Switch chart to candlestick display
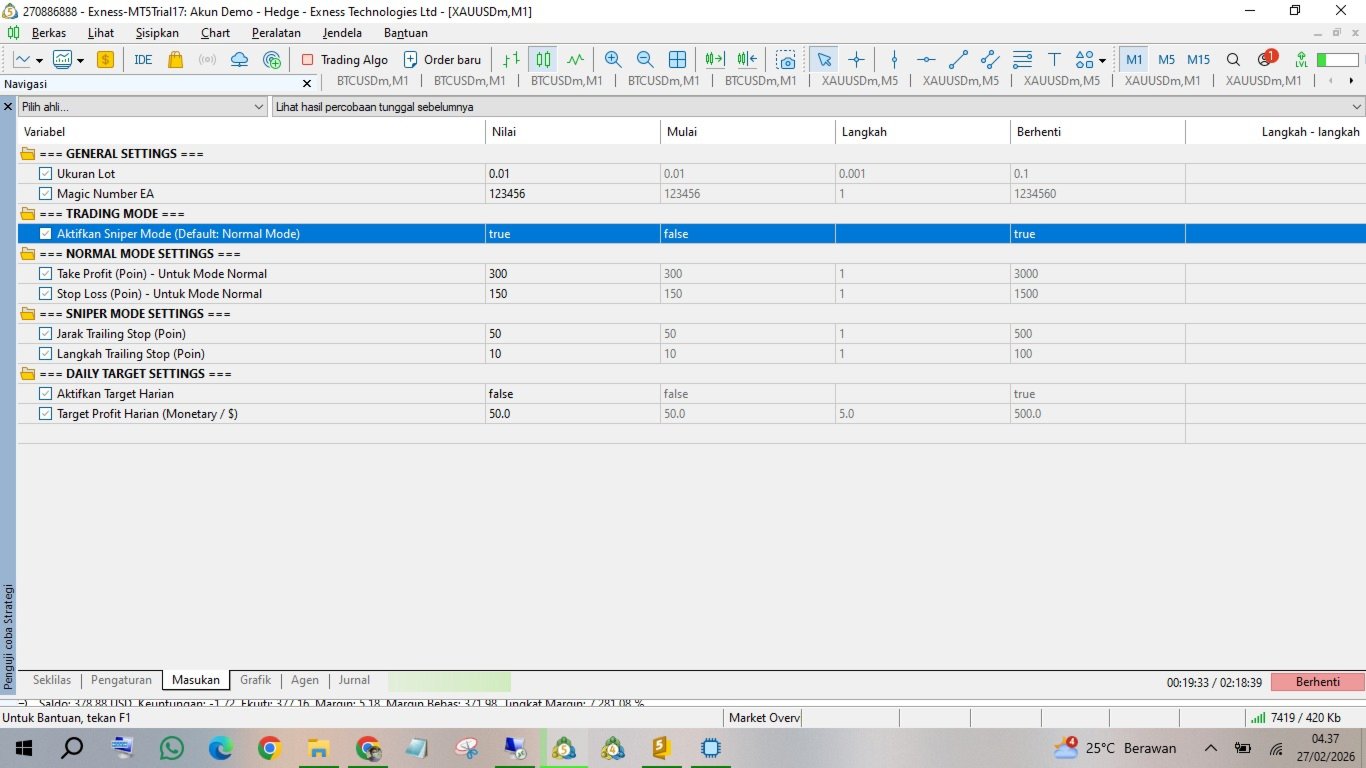This screenshot has width=1366, height=768. point(543,60)
